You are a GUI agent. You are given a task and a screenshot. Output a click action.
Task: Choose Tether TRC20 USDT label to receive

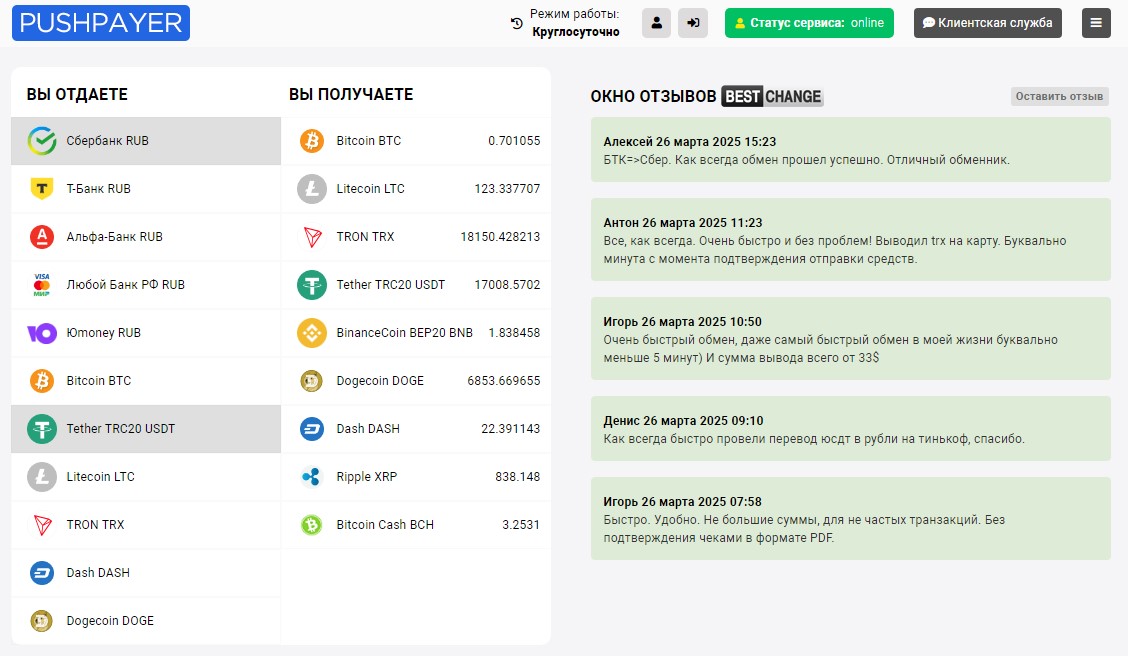pos(391,285)
